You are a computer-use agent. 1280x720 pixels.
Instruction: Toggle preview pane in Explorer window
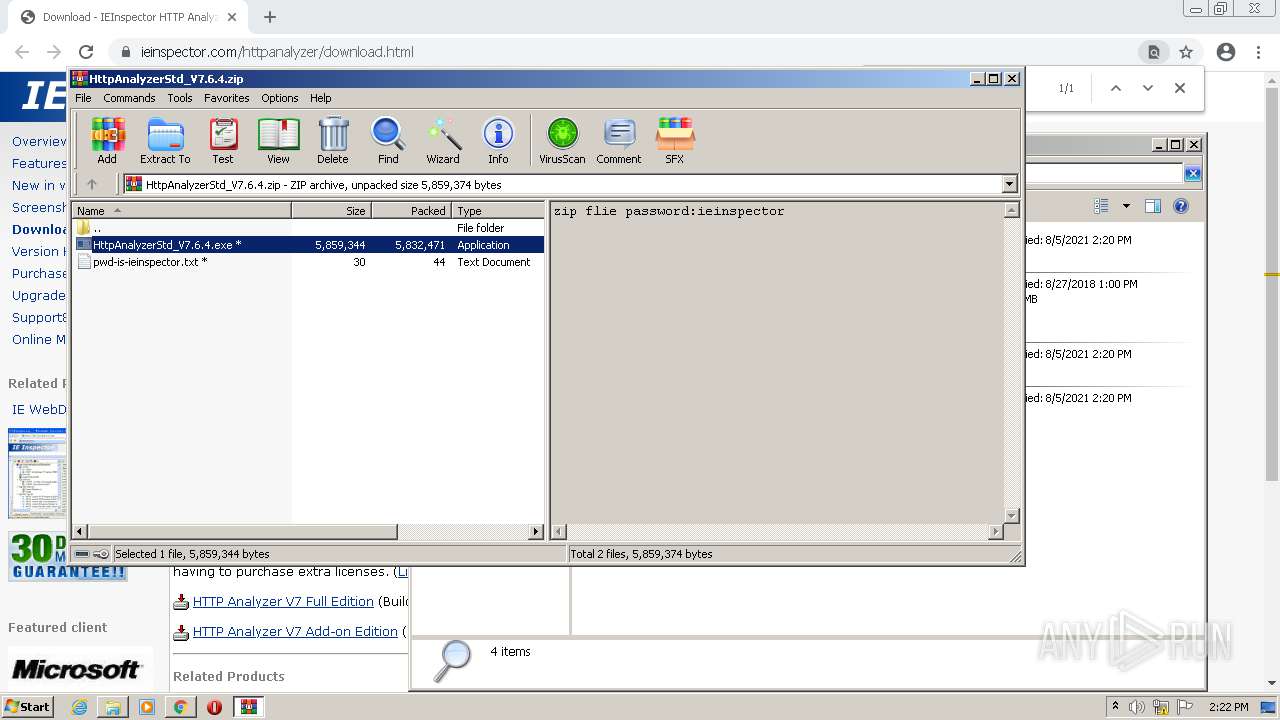1153,206
